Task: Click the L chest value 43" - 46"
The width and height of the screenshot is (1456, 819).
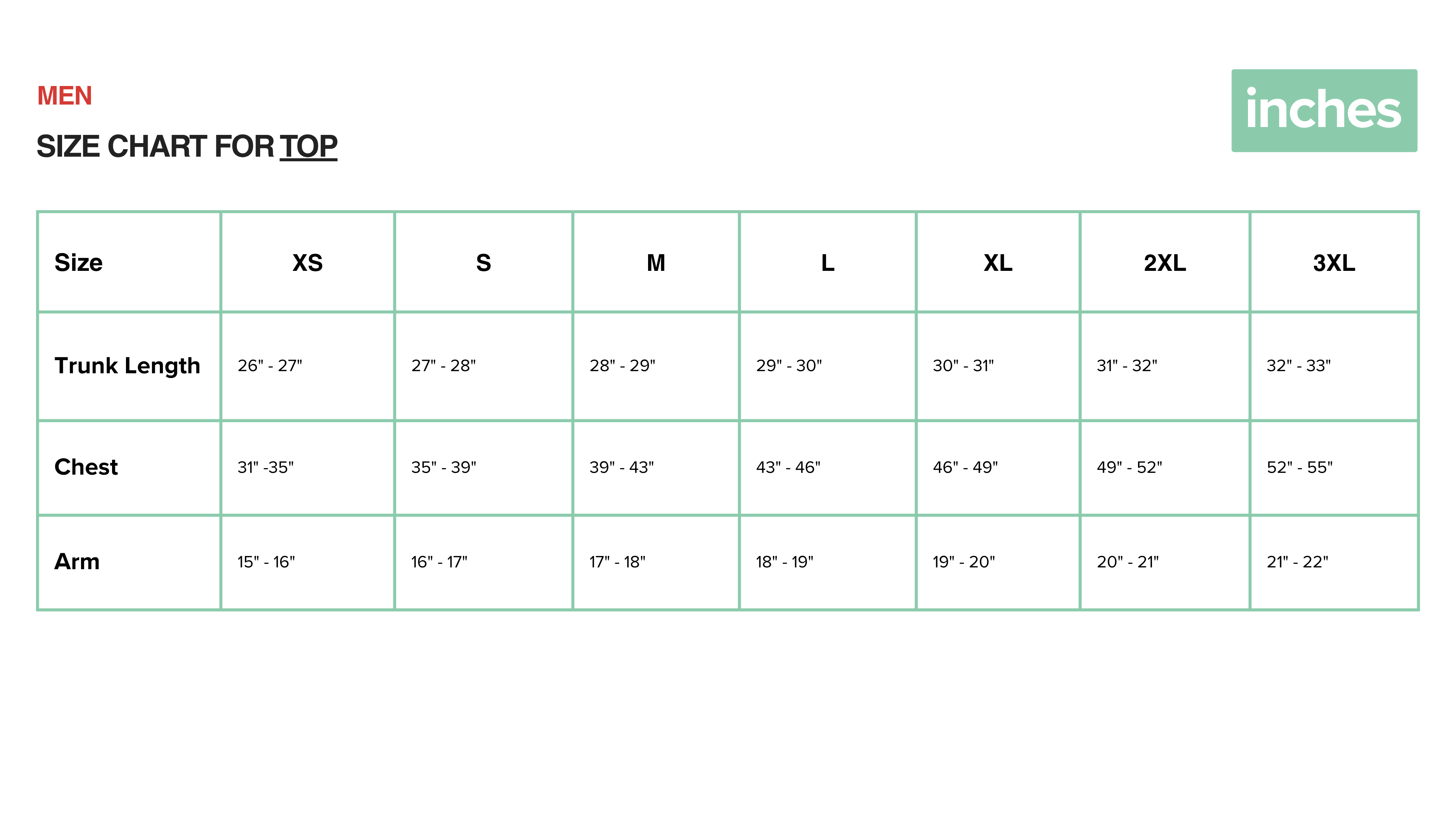Action: (x=788, y=467)
